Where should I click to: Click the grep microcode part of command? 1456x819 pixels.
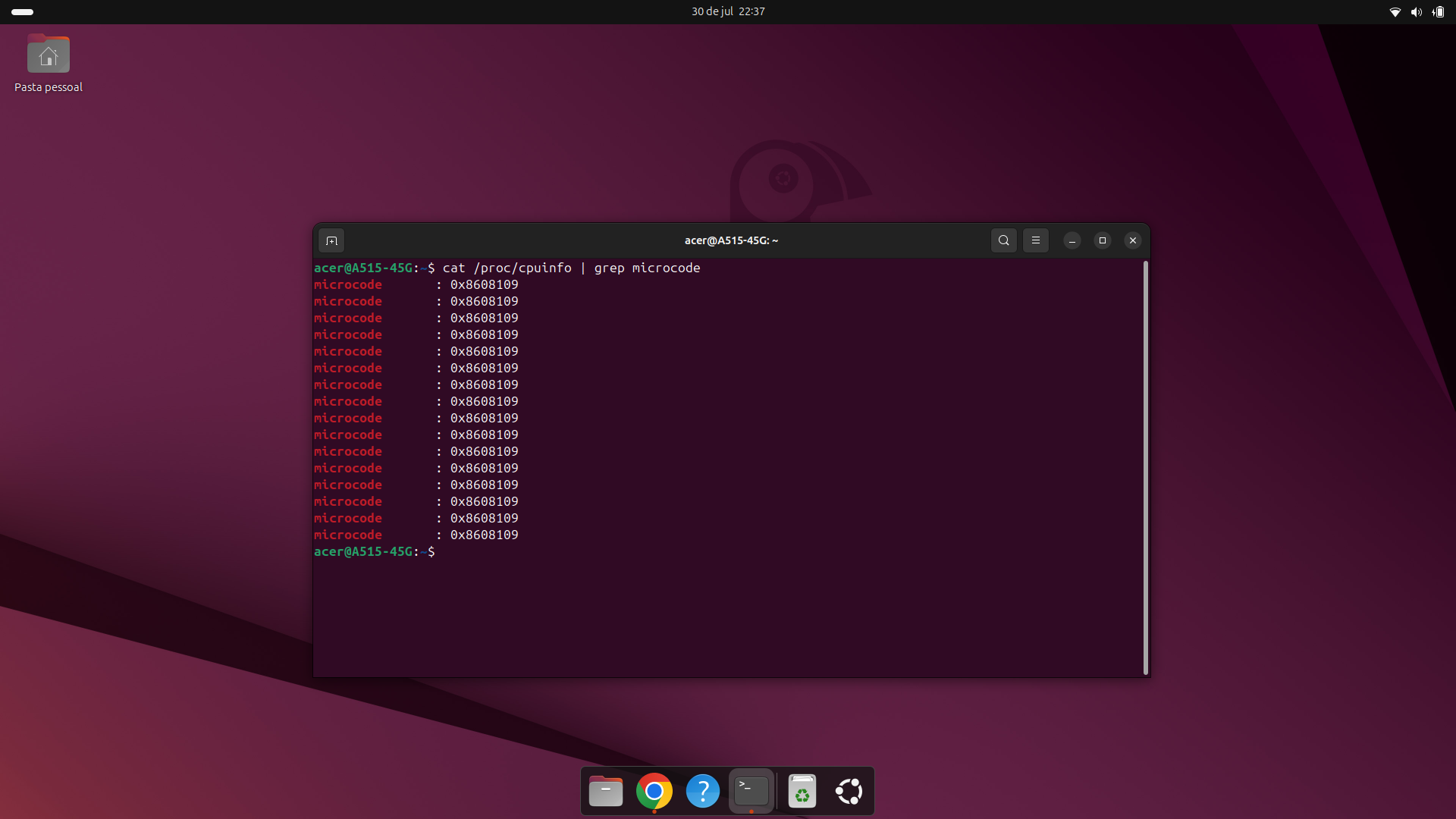(x=647, y=268)
